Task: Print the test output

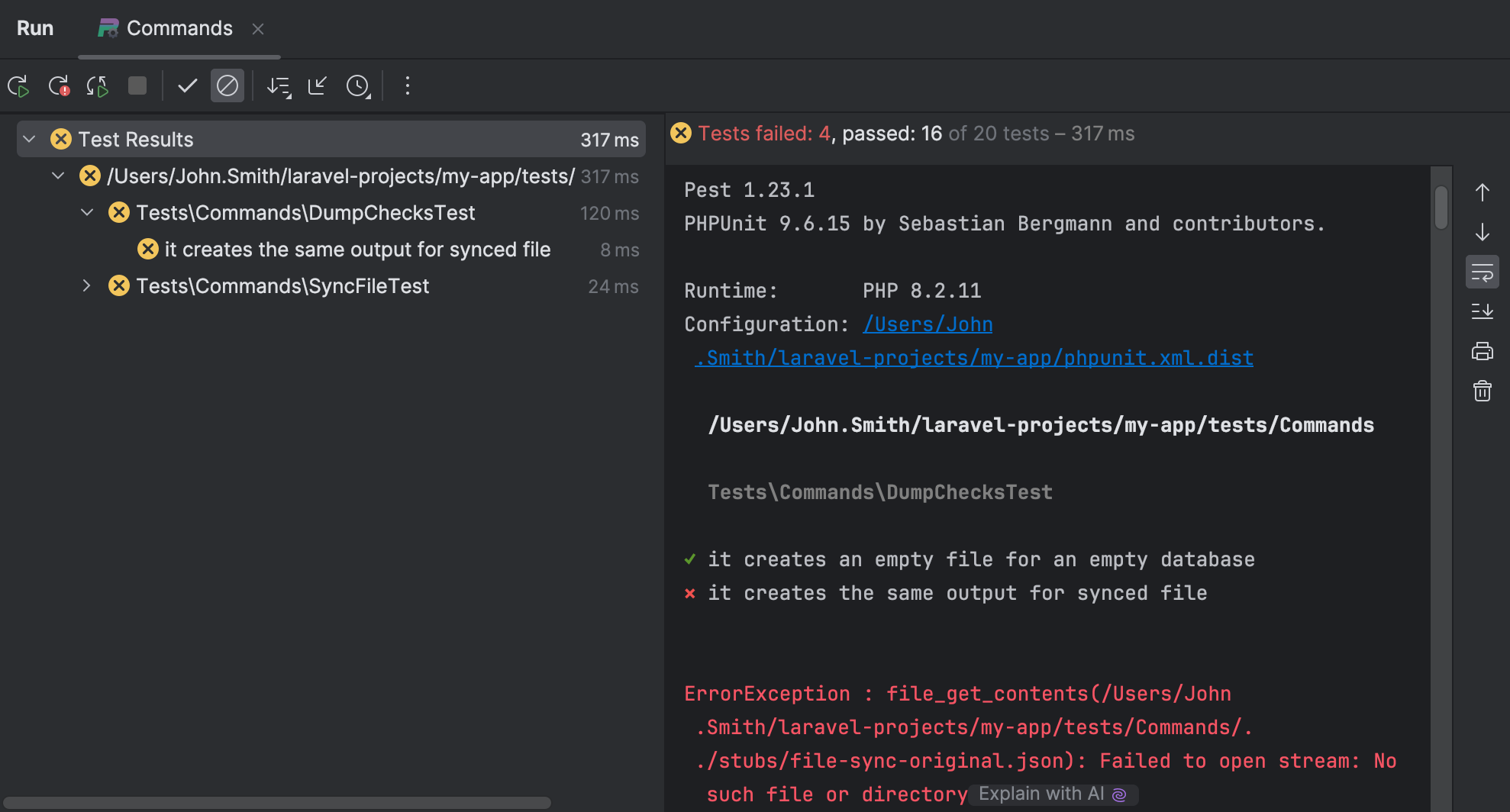Action: click(x=1482, y=350)
